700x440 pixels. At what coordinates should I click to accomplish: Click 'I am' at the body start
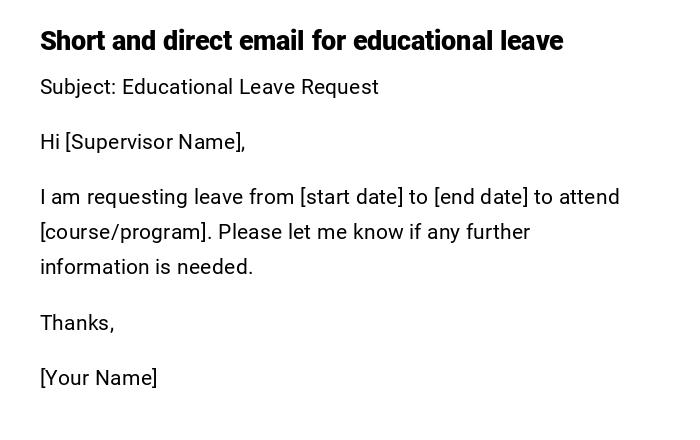54,197
